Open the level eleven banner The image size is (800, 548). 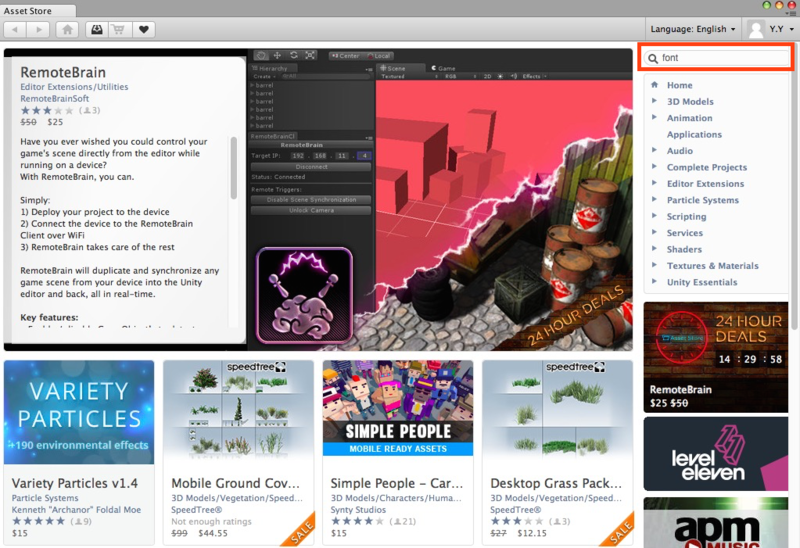click(x=716, y=454)
